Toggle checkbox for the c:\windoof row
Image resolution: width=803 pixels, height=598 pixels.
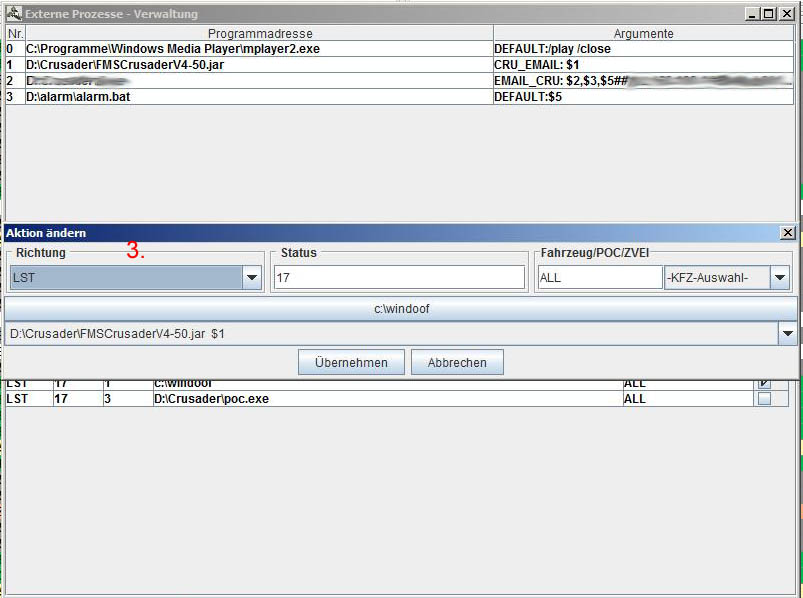[764, 383]
